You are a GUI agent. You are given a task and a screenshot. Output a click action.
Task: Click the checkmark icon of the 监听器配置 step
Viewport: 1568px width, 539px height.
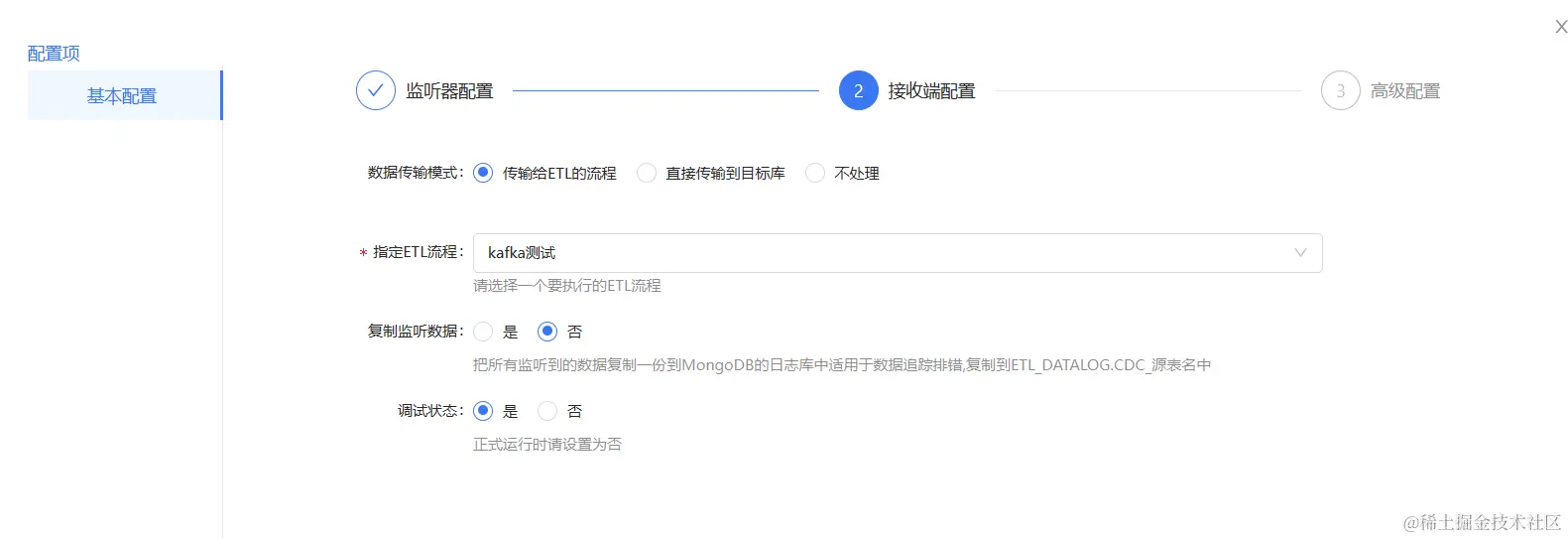point(376,90)
